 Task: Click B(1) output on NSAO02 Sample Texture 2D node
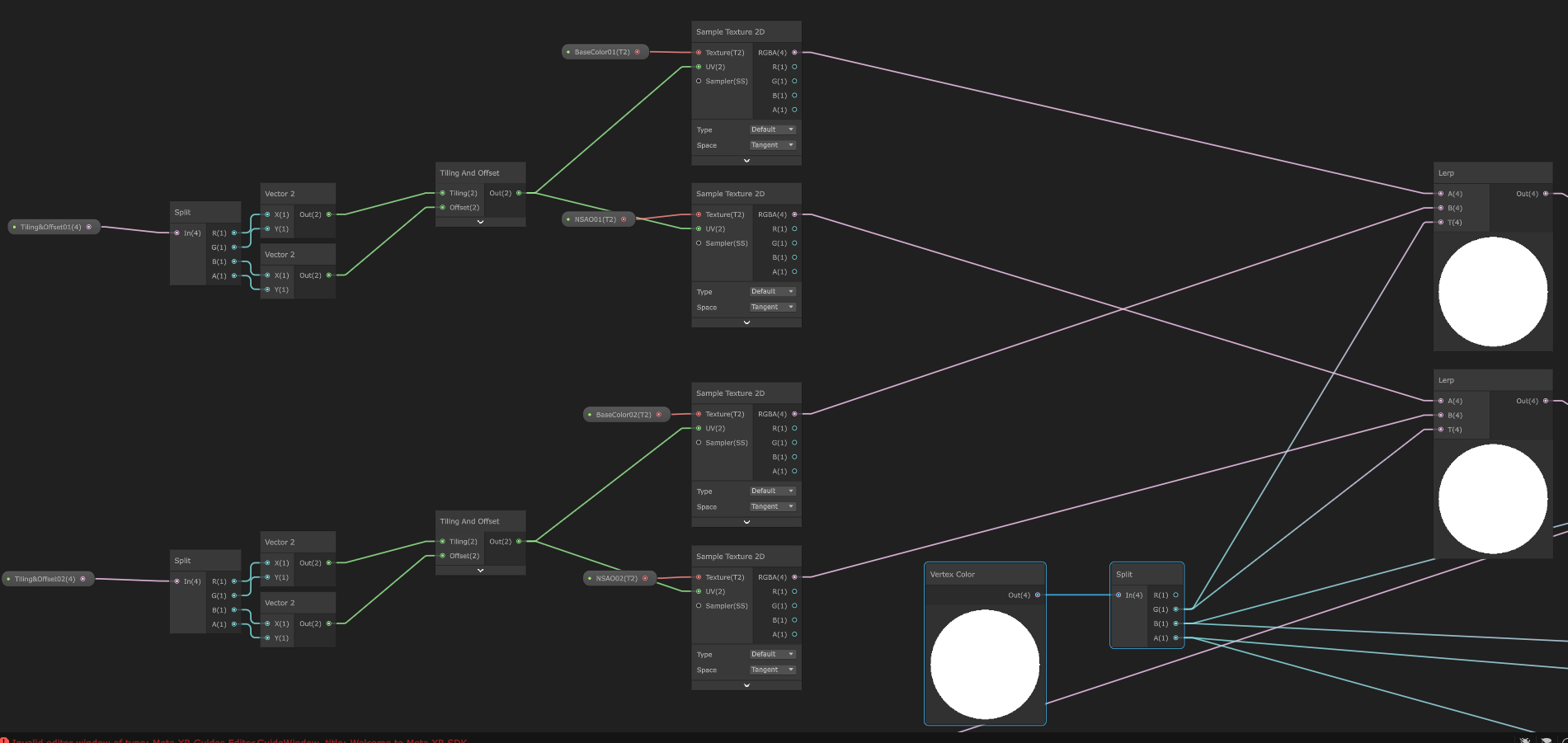pos(794,620)
